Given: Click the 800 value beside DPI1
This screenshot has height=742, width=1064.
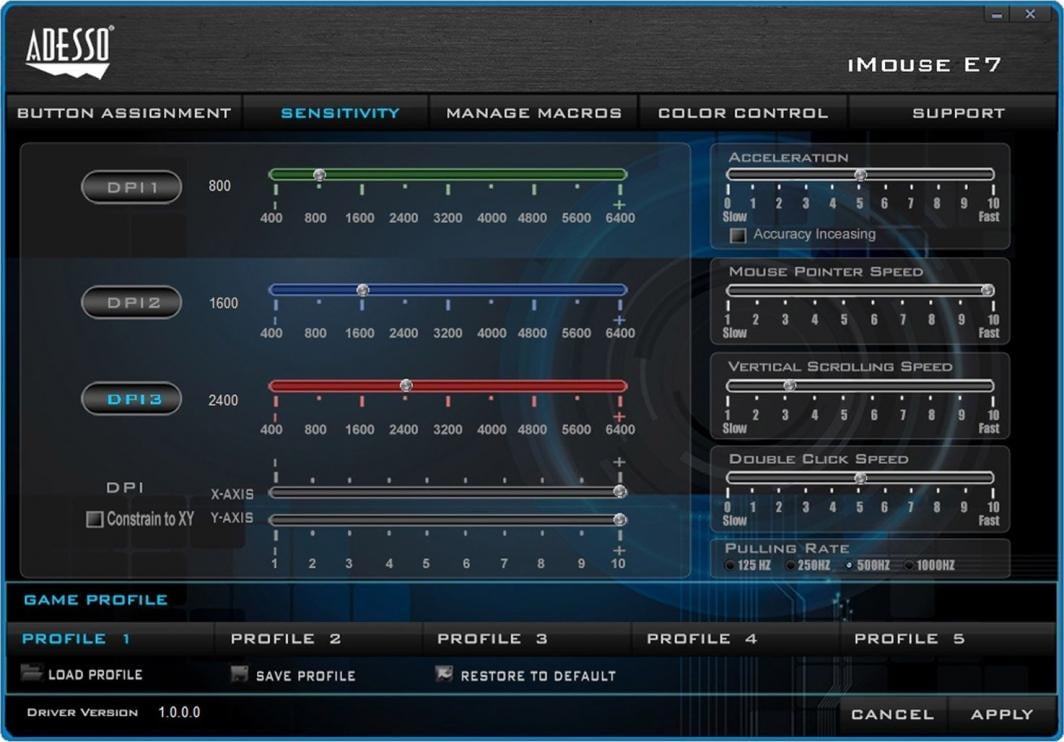Looking at the screenshot, I should [219, 186].
